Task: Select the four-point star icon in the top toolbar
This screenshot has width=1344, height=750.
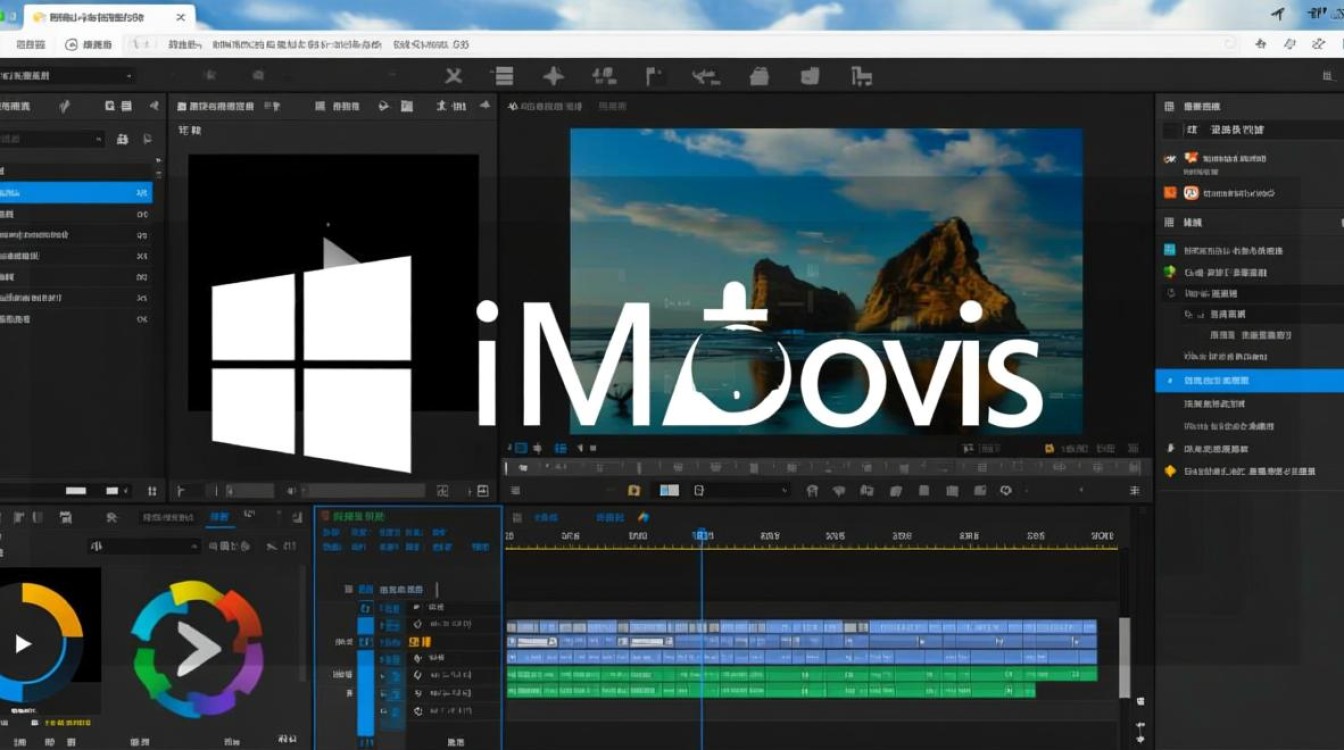Action: coord(553,76)
